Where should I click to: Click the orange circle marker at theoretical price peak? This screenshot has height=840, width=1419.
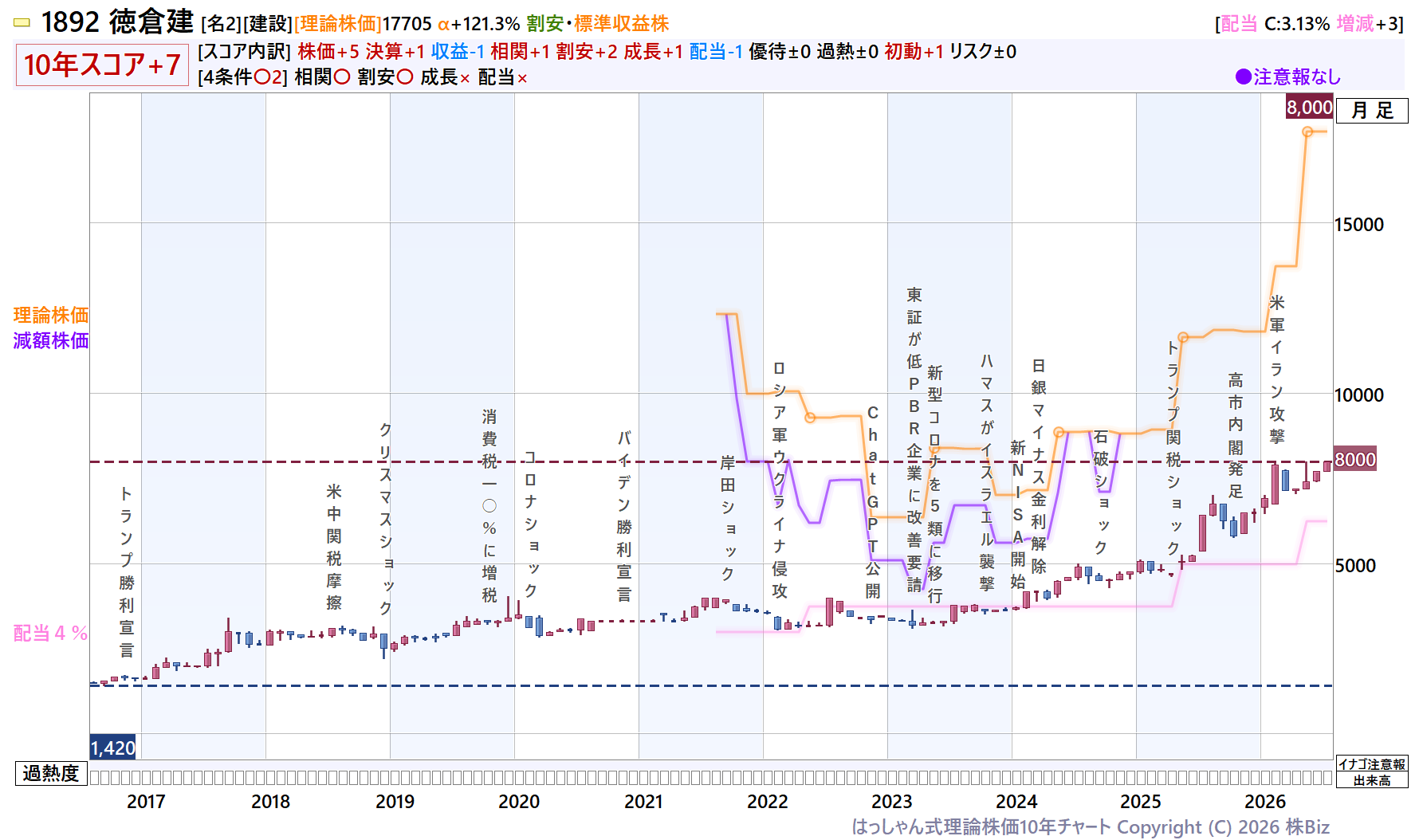[x=1307, y=131]
